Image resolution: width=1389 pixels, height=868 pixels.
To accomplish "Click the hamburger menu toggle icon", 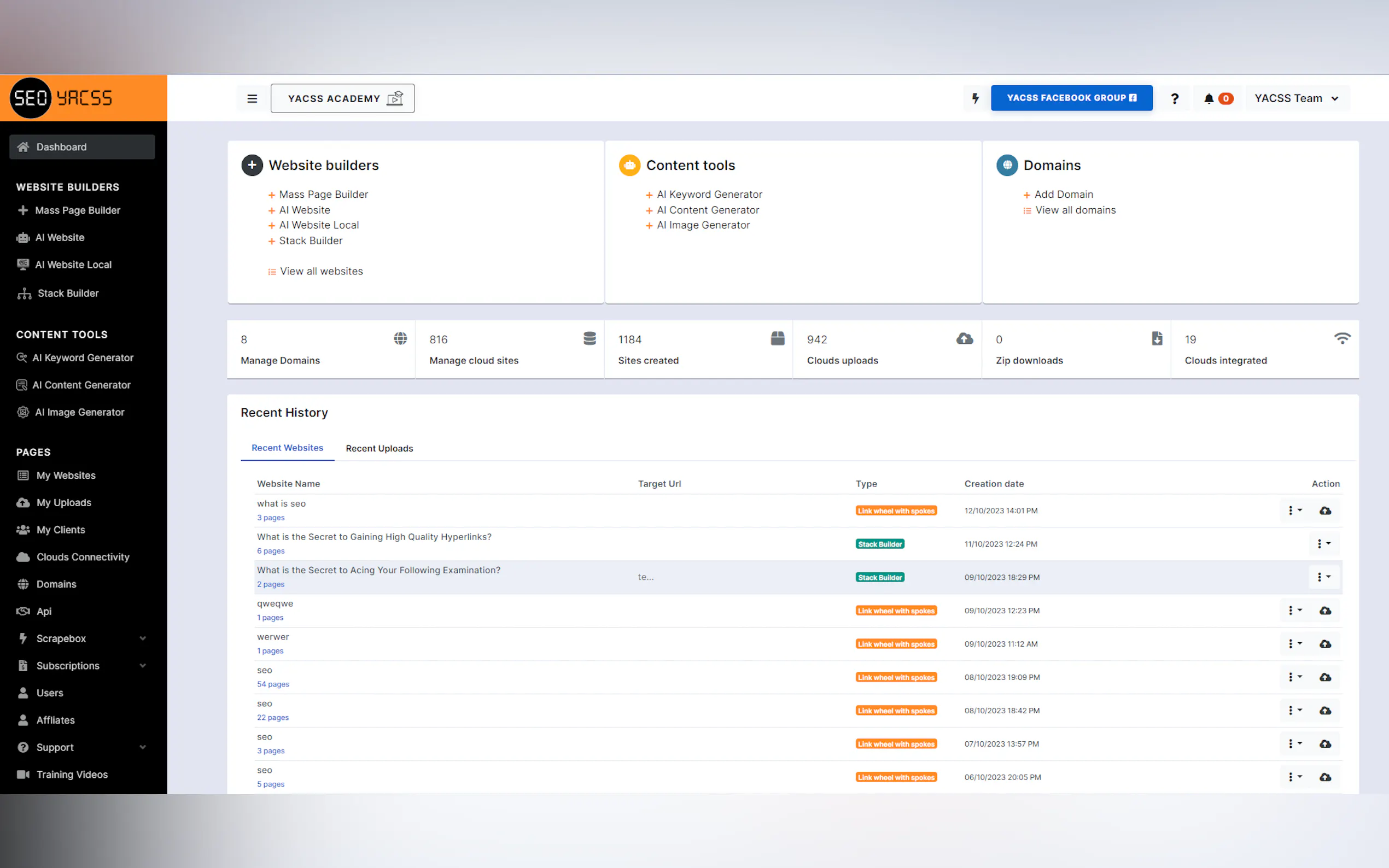I will pyautogui.click(x=252, y=98).
